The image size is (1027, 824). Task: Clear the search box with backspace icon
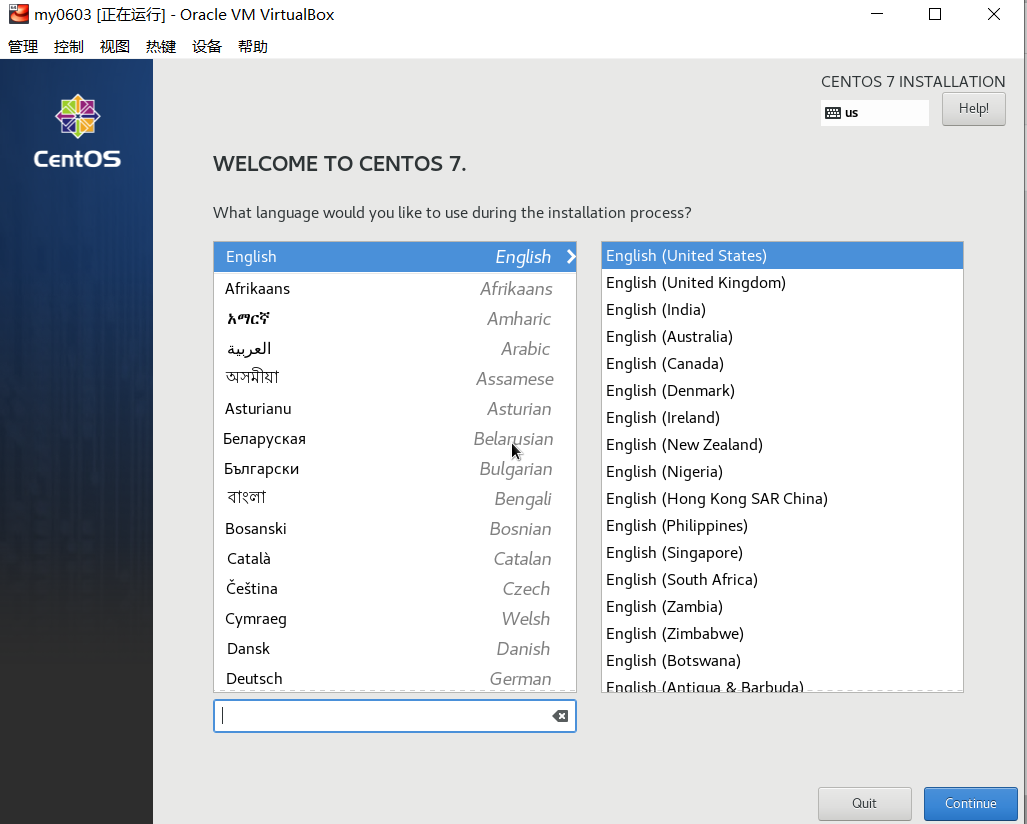click(560, 716)
